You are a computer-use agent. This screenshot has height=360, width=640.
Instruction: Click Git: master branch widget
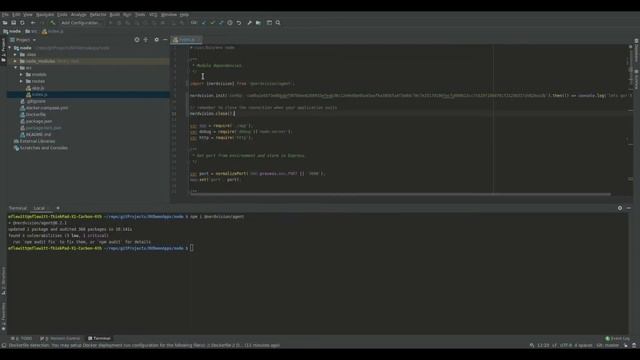click(x=607, y=345)
